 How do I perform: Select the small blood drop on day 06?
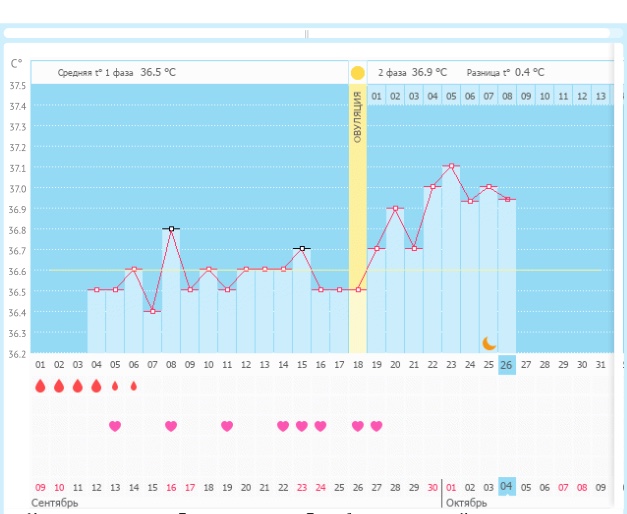click(x=133, y=385)
